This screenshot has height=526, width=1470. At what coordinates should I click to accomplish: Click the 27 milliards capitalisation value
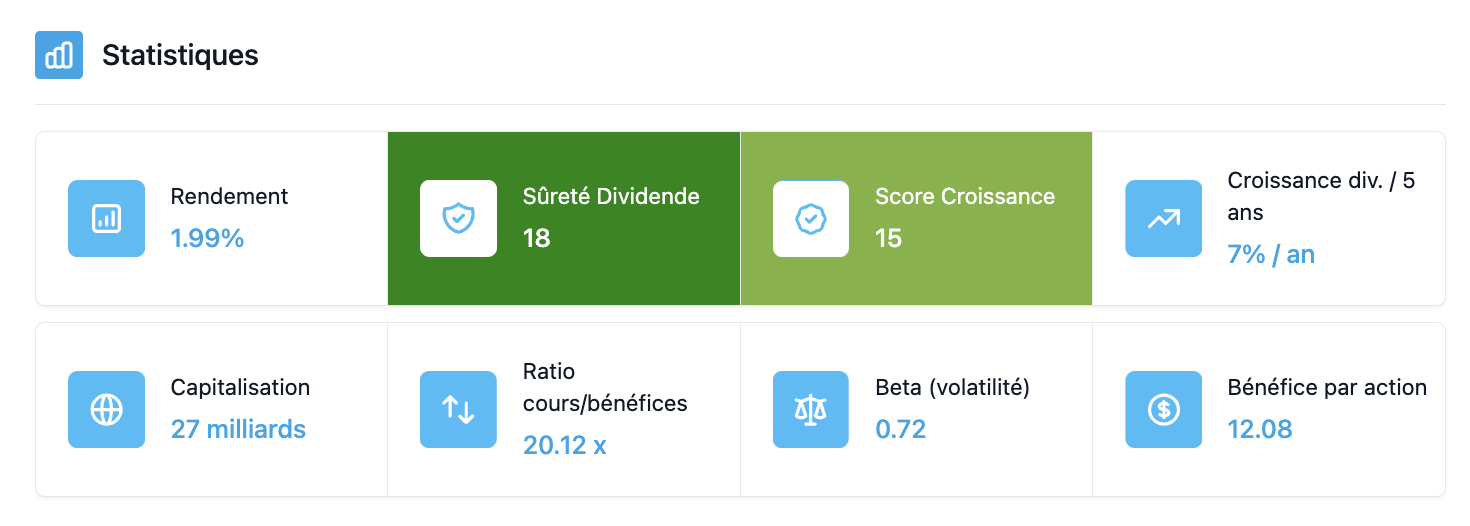[238, 429]
